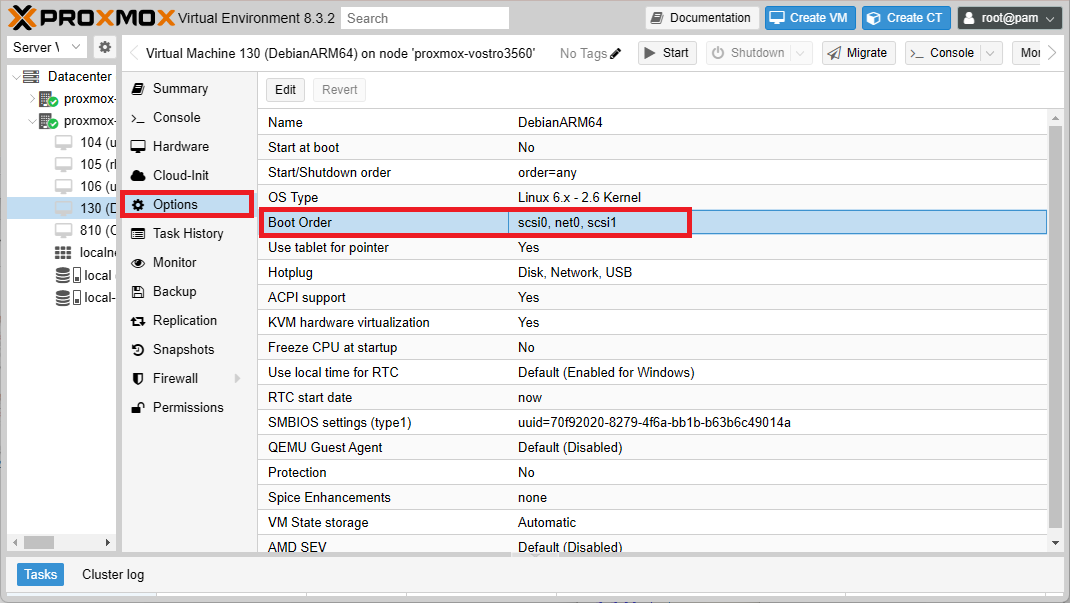Image resolution: width=1070 pixels, height=603 pixels.
Task: Select the KVM hardware virtualization row
Action: 652,322
